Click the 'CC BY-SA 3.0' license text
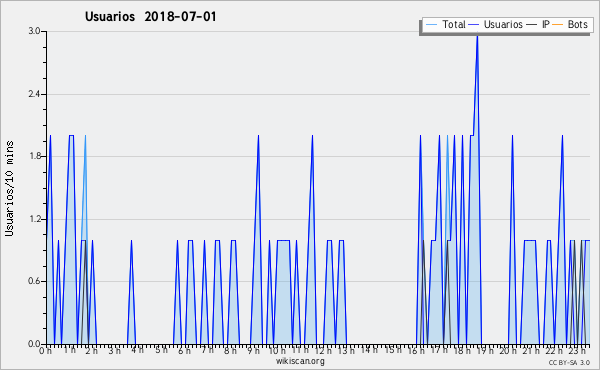Screen dimensions: 600x370 tap(569, 362)
